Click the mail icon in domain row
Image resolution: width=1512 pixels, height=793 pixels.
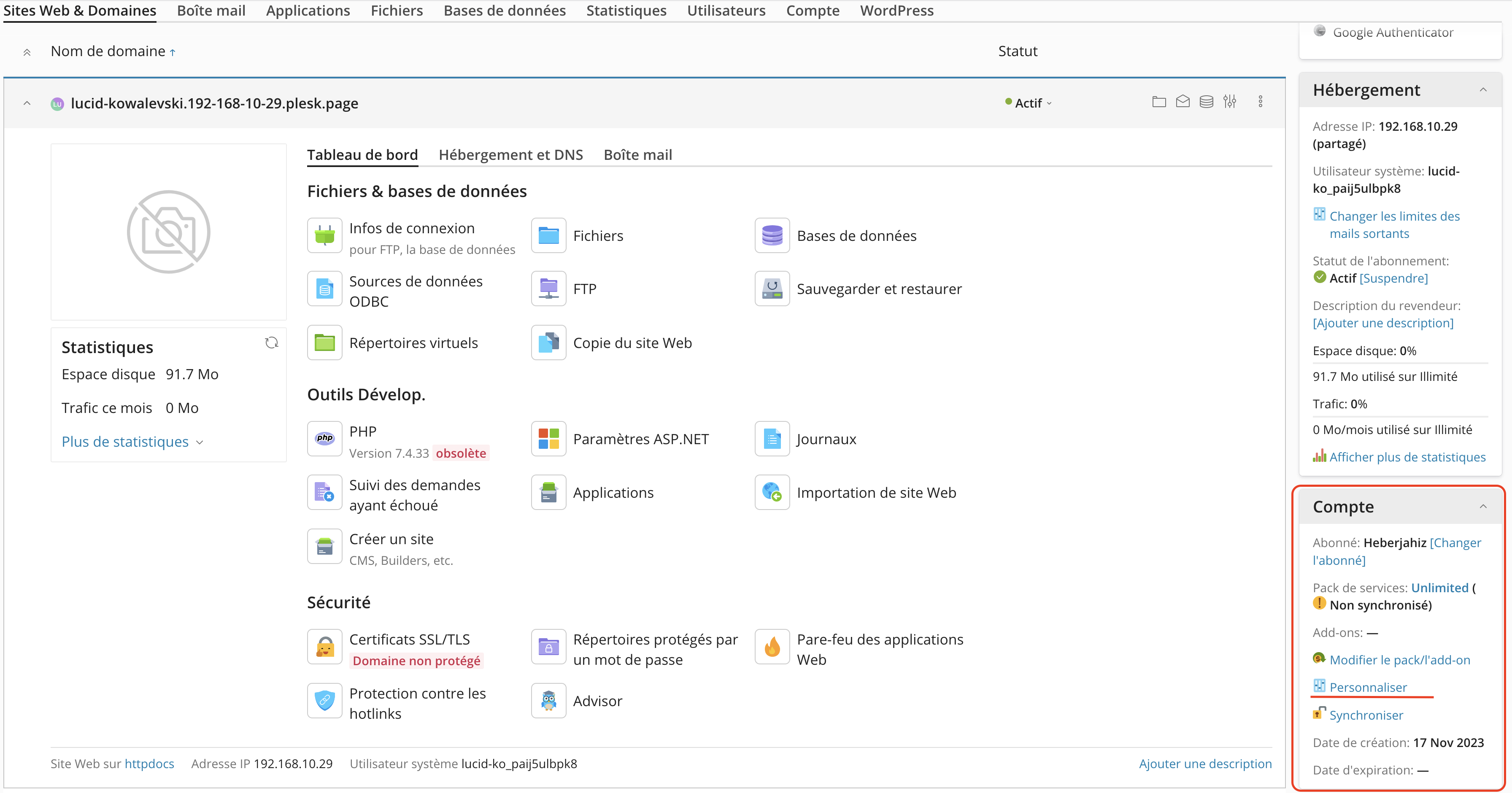pyautogui.click(x=1183, y=102)
